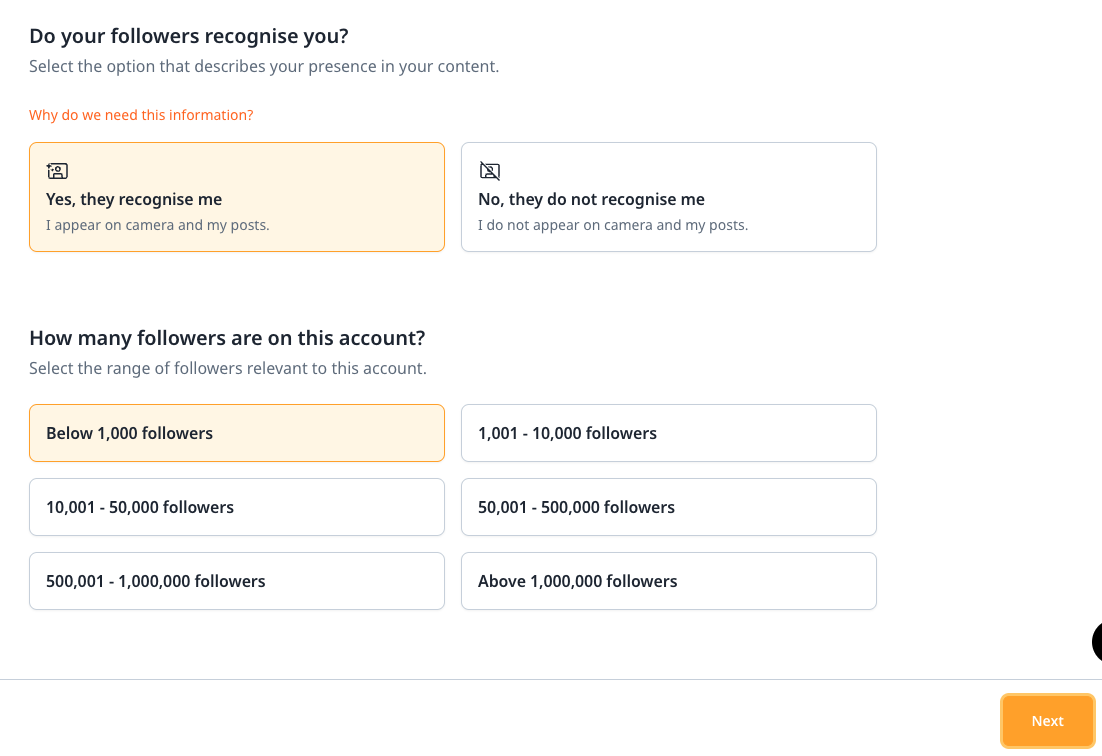Screen dimensions: 1102x756
Task: Click 'Select the option that describes' subtitle
Action: [x=264, y=66]
